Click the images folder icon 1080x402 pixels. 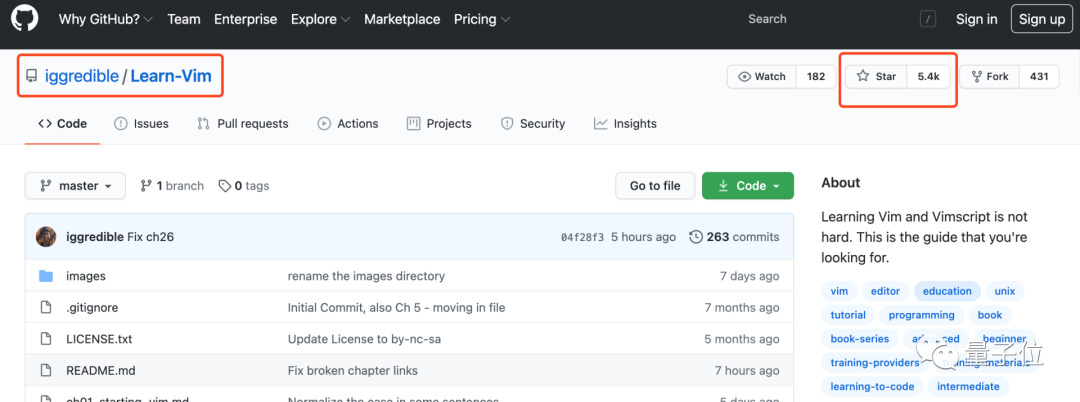[x=45, y=276]
